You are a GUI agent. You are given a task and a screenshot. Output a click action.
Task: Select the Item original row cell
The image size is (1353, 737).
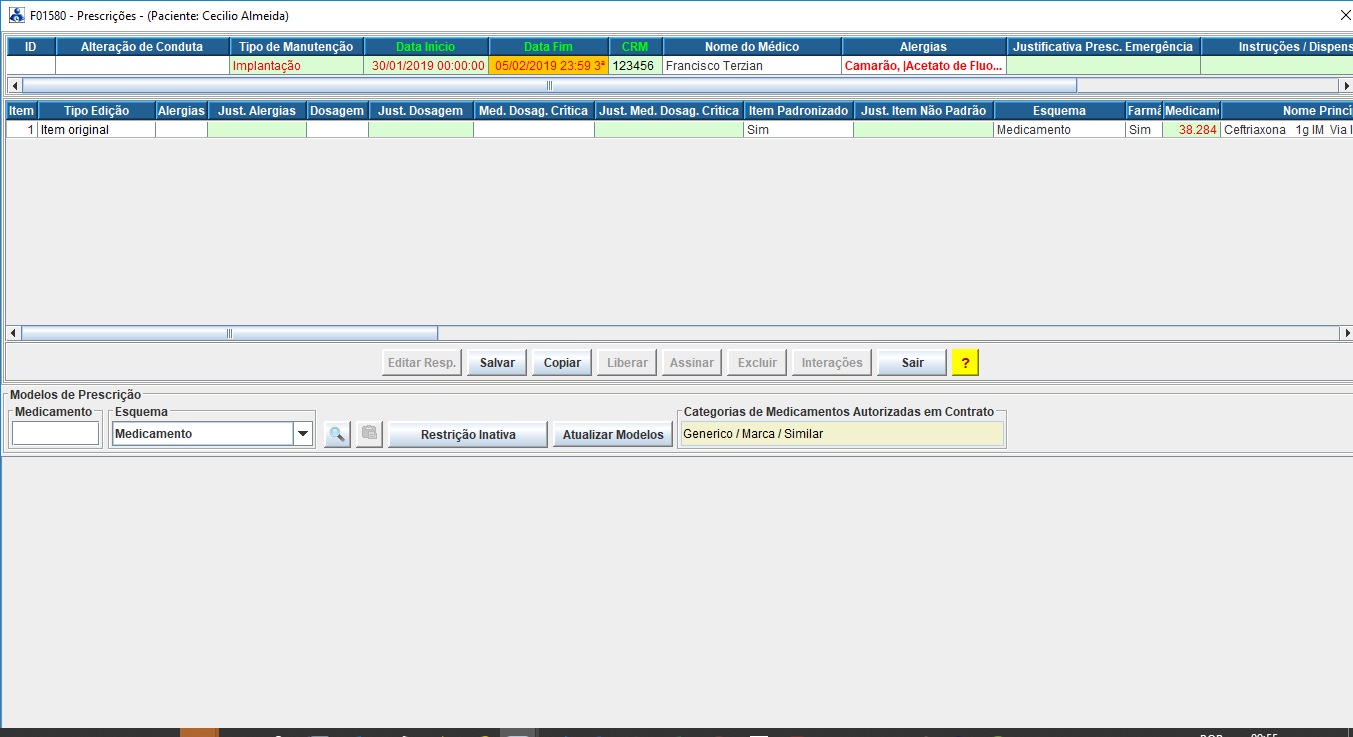(96, 130)
